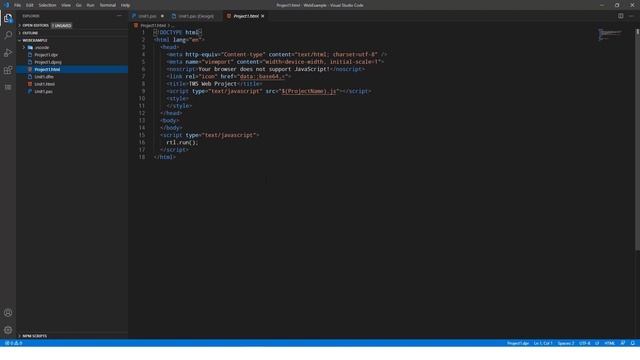The width and height of the screenshot is (640, 360).
Task: Expand the Outline section
Action: (x=19, y=33)
